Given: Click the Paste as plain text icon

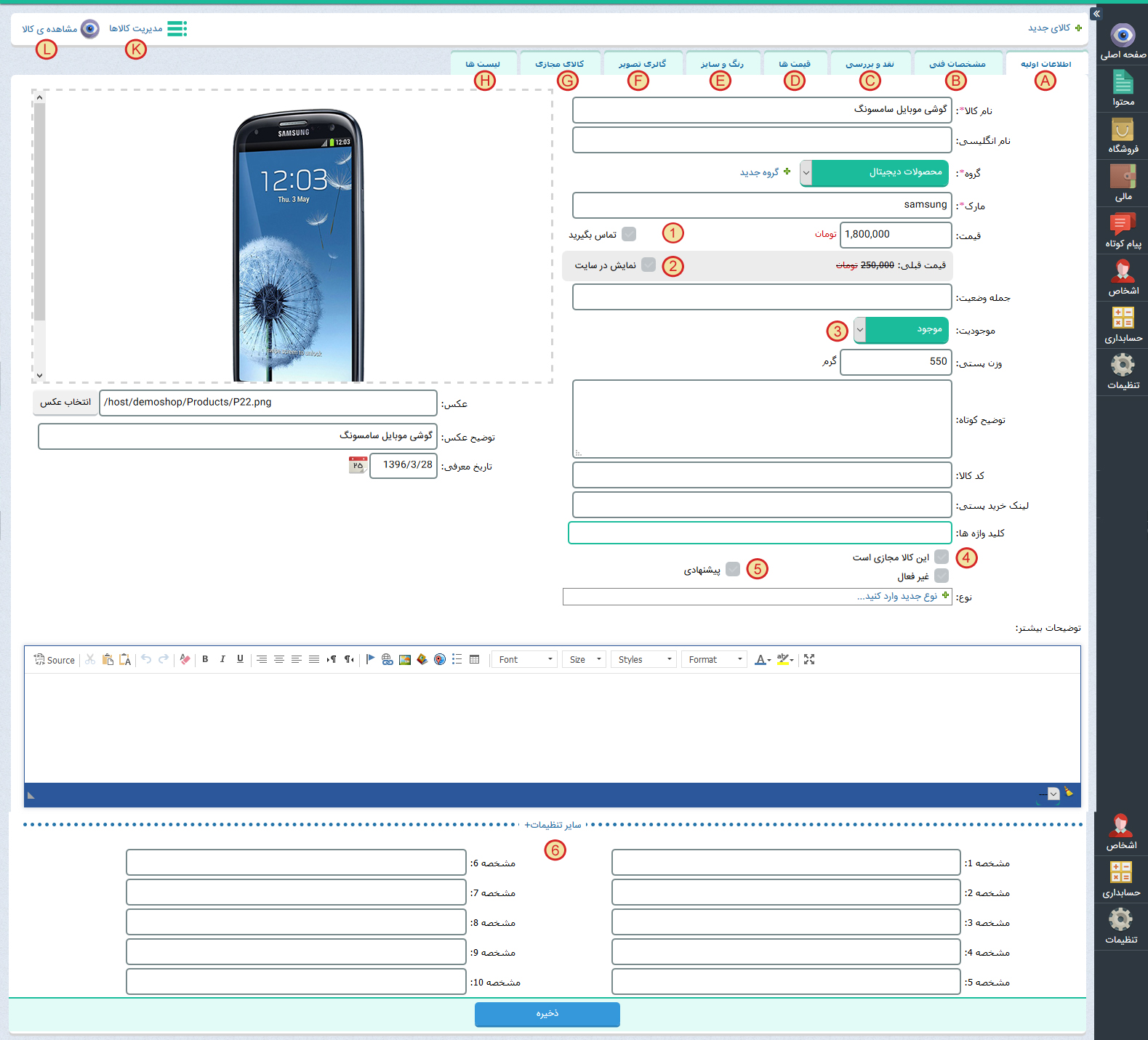Looking at the screenshot, I should click(125, 659).
